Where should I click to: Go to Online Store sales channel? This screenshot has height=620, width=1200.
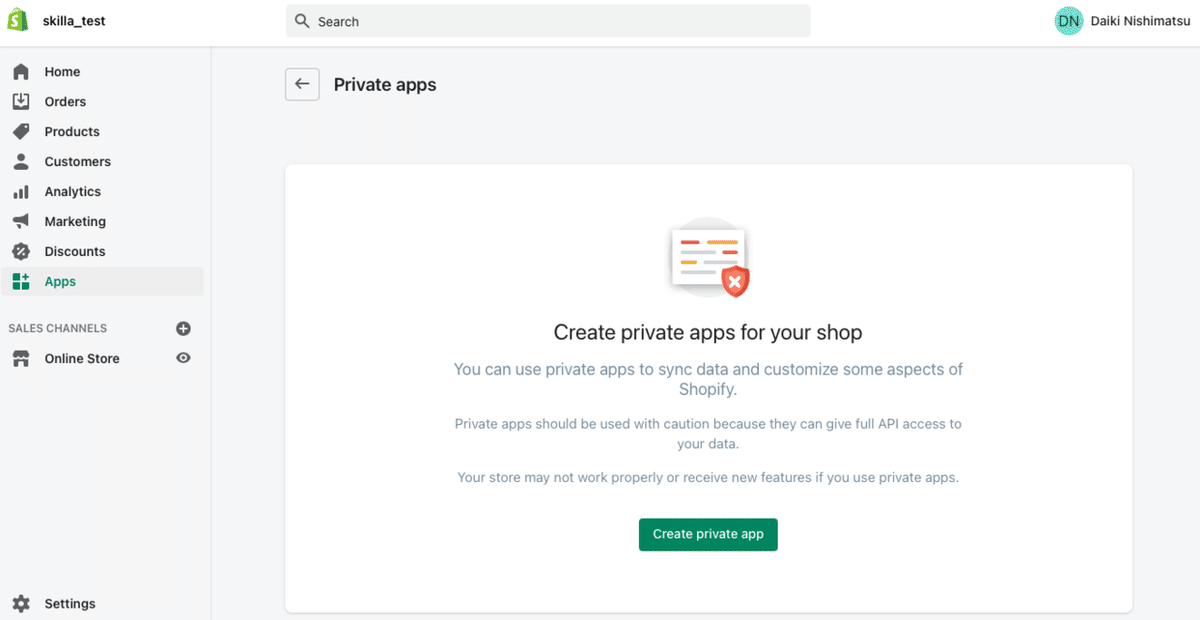[82, 359]
